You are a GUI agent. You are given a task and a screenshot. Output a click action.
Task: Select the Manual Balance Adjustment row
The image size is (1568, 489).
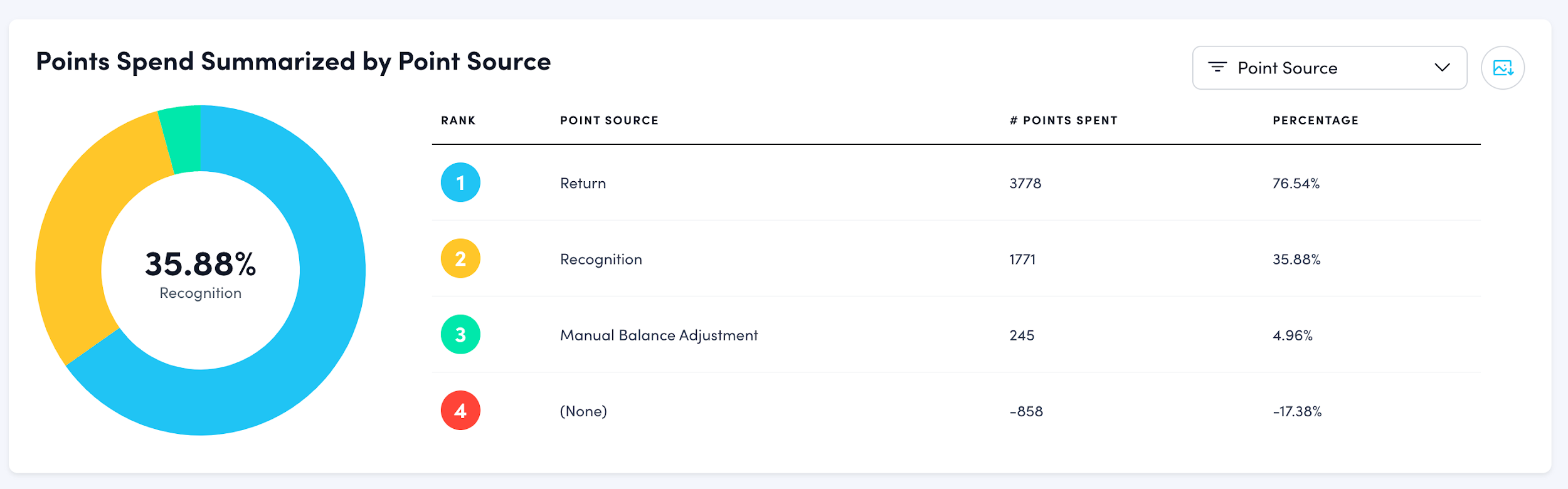point(659,335)
